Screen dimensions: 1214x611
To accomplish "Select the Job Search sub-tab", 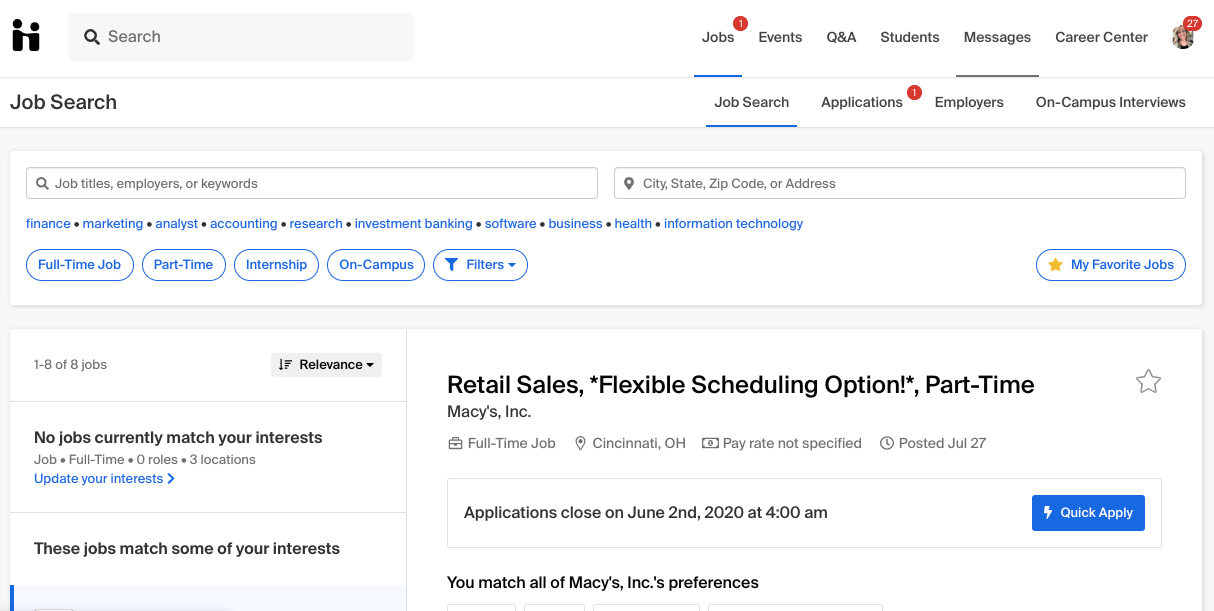I will 751,102.
